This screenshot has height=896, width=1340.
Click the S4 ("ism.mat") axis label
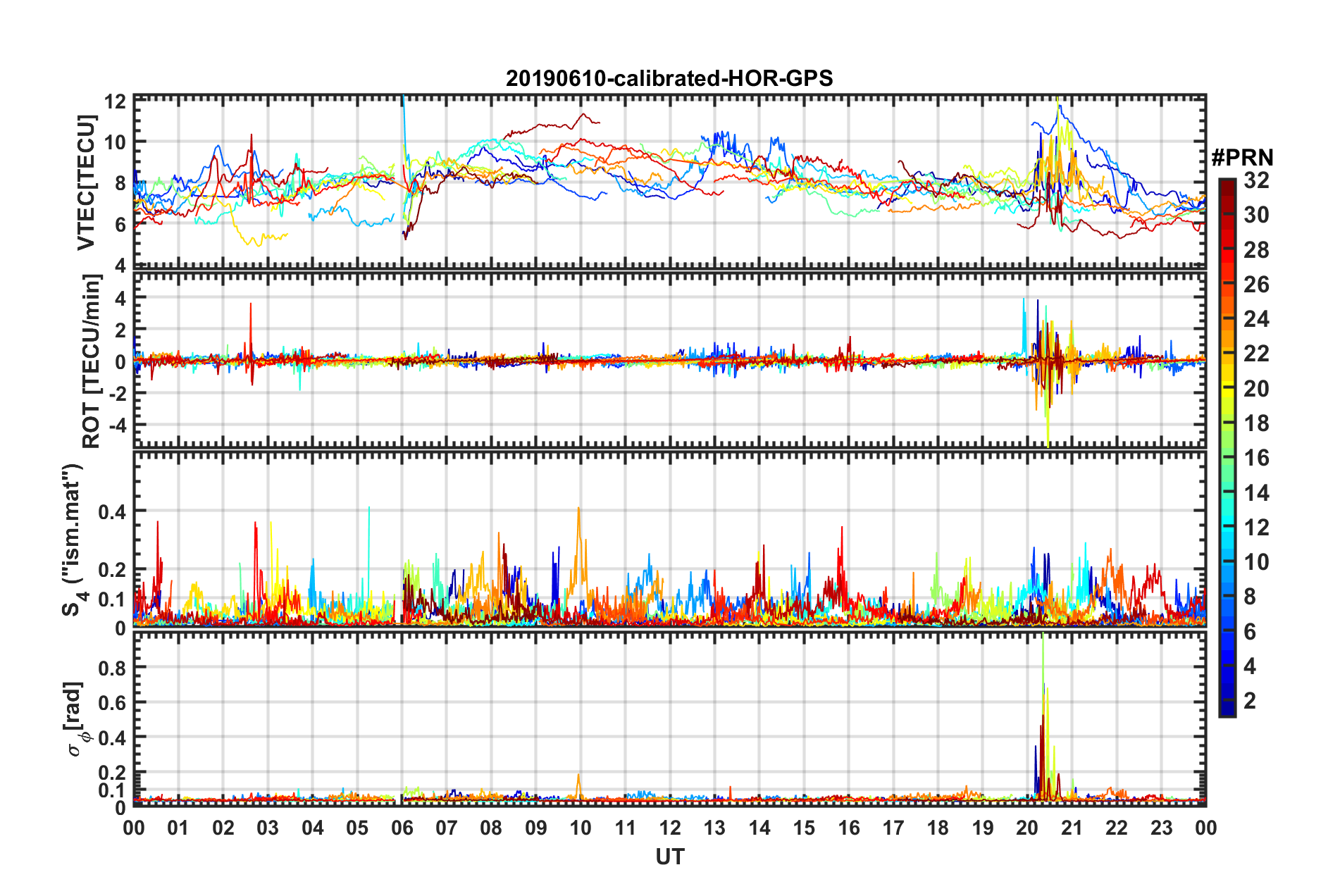pos(74,540)
